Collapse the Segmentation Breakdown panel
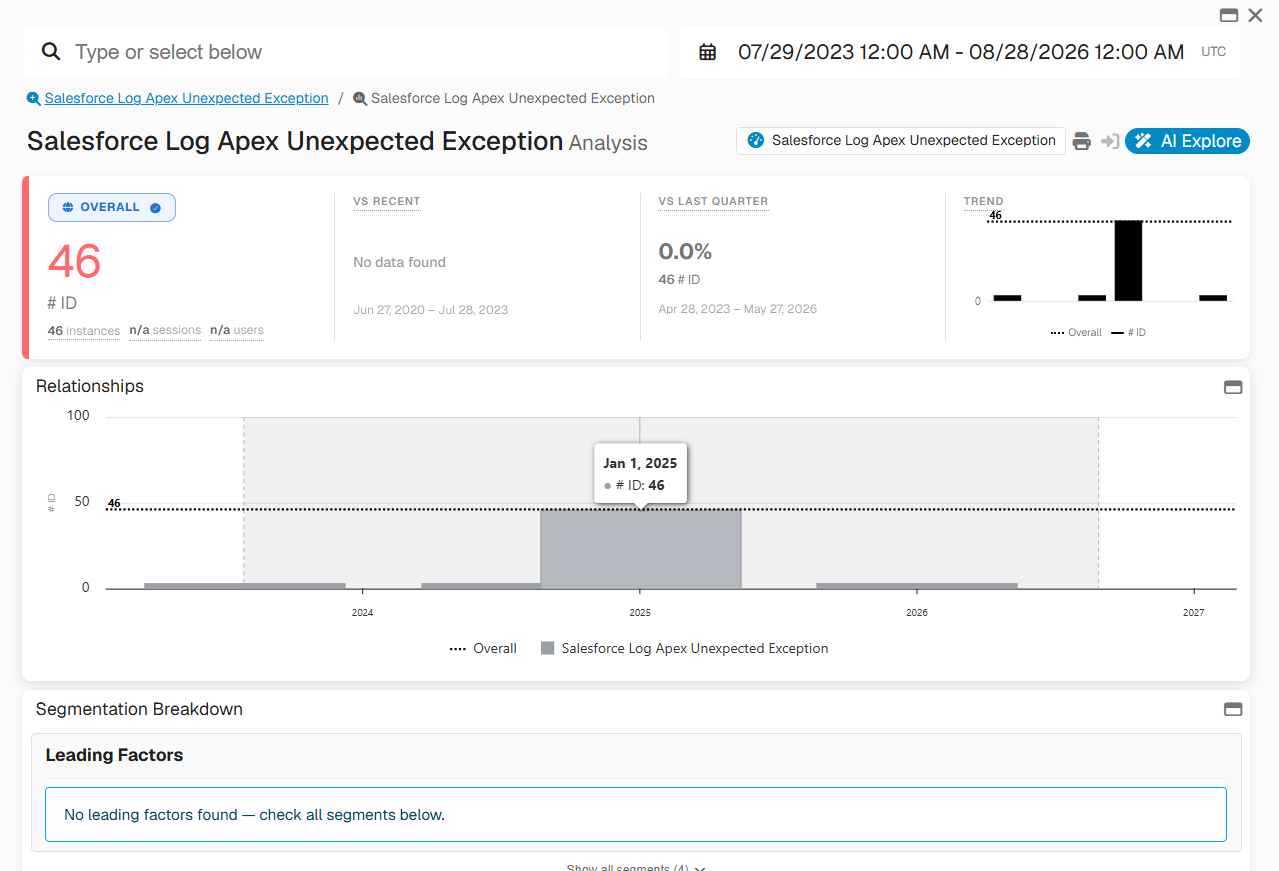 [1233, 709]
